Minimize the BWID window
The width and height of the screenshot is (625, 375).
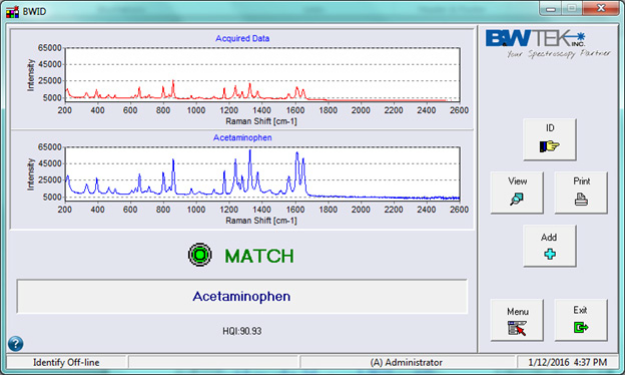(x=551, y=8)
